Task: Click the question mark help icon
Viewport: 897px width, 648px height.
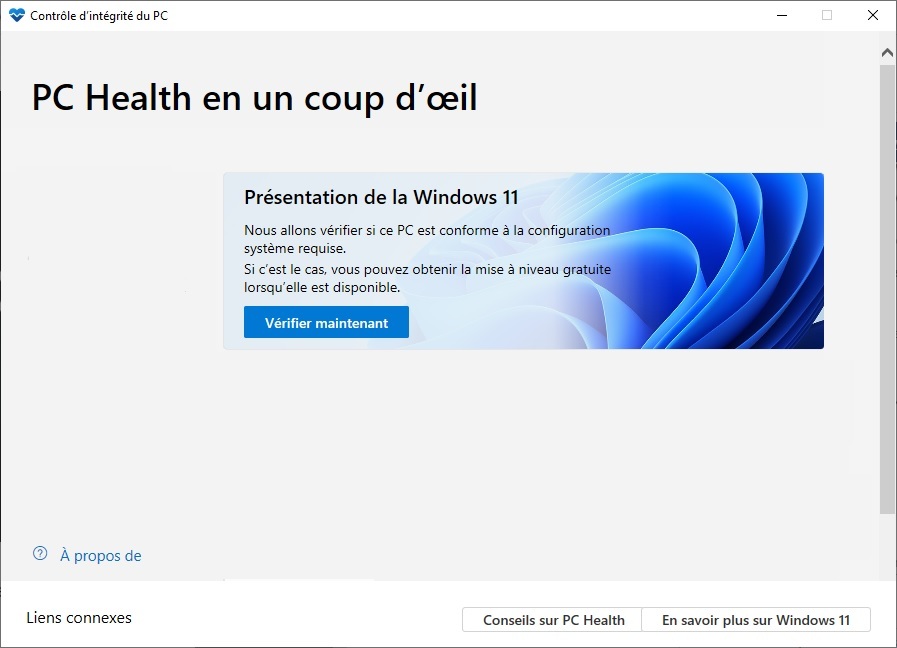Action: click(x=40, y=553)
